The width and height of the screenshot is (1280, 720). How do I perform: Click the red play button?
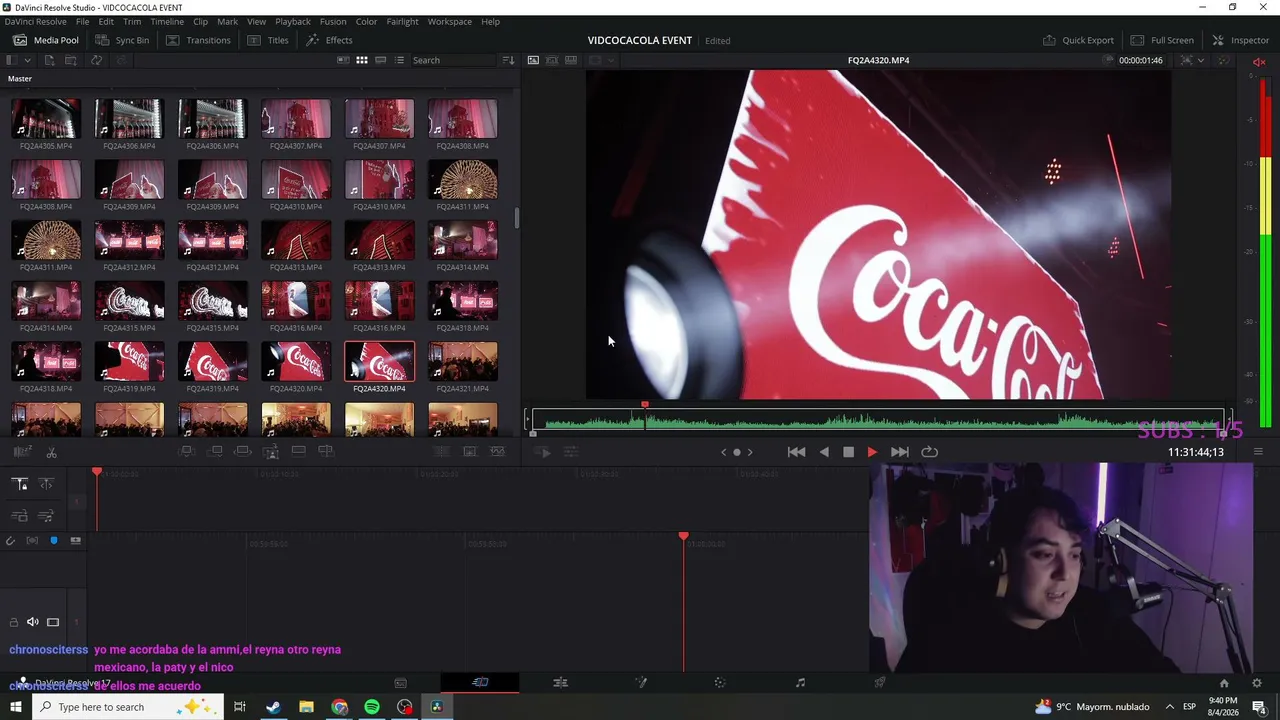coord(872,452)
